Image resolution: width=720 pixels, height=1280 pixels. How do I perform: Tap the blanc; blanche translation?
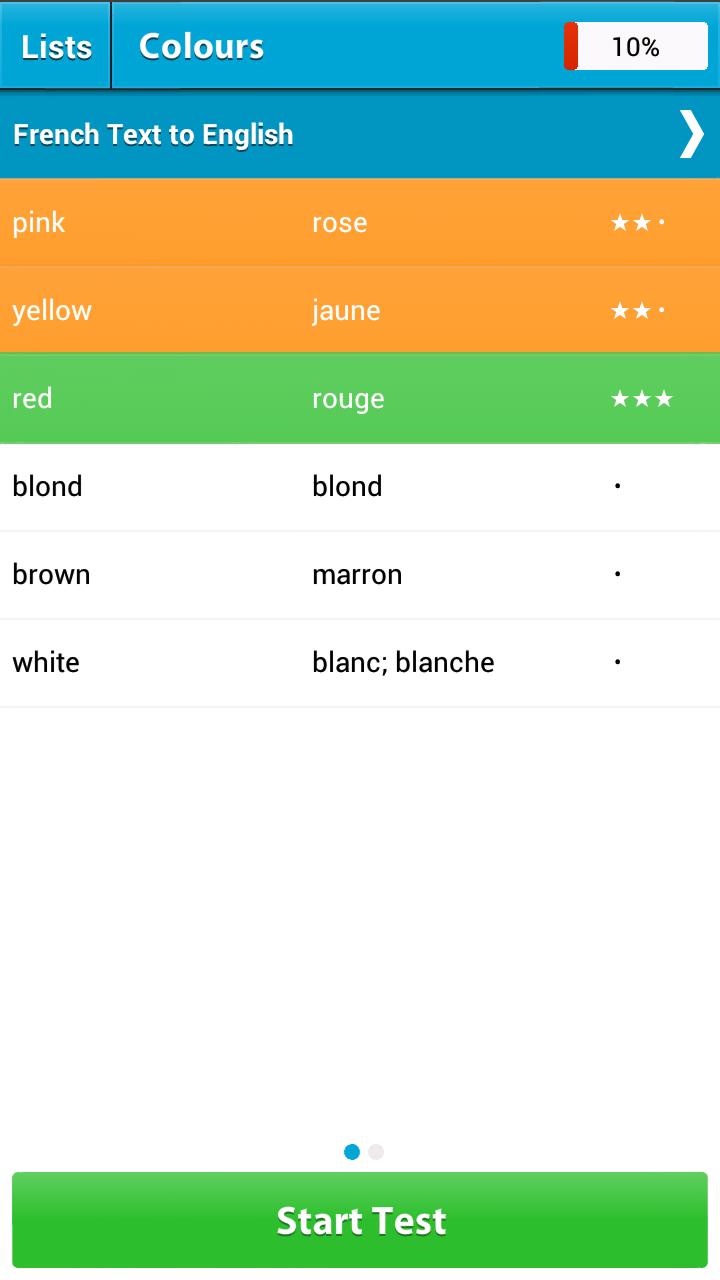tap(403, 662)
